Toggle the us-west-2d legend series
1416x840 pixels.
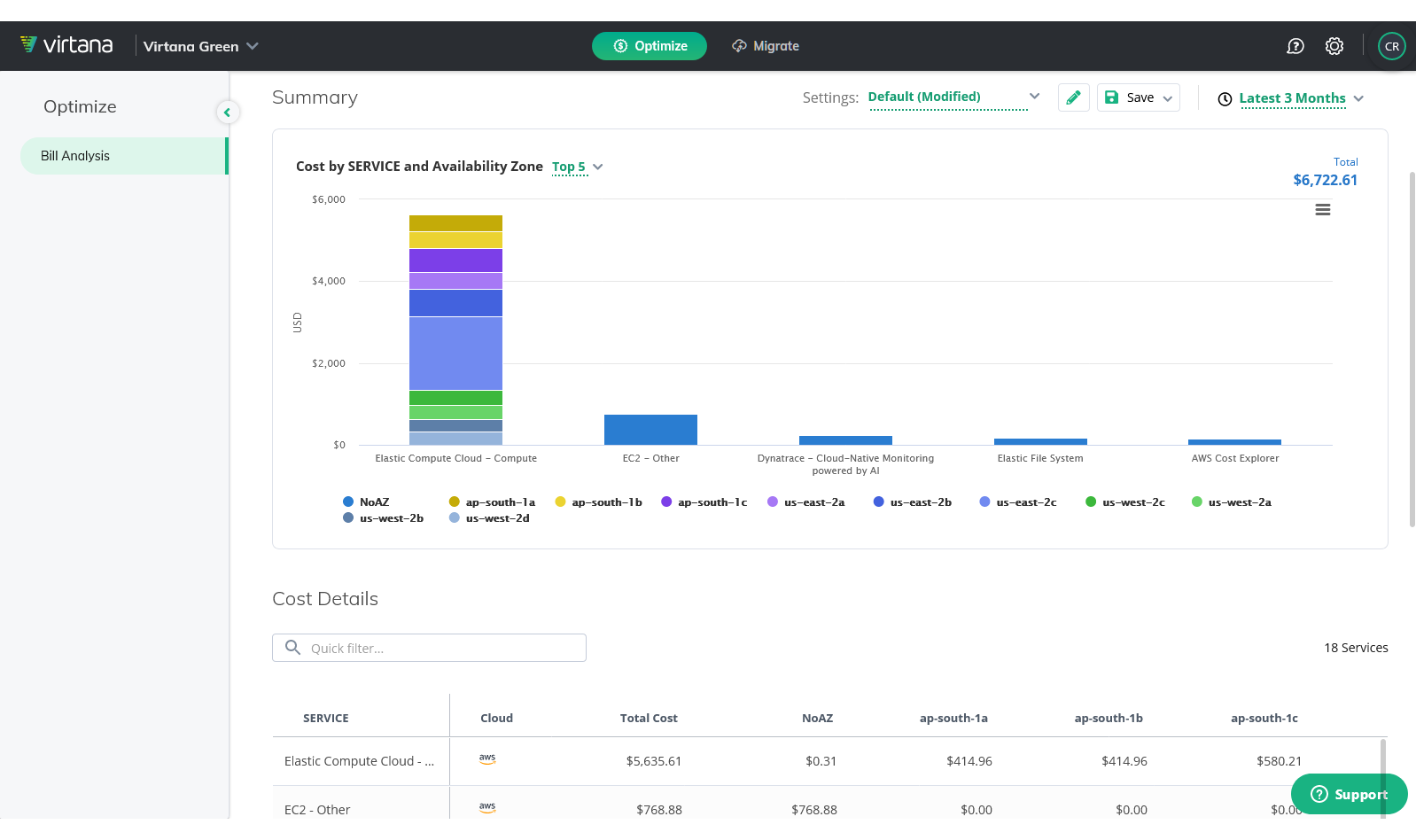(489, 518)
